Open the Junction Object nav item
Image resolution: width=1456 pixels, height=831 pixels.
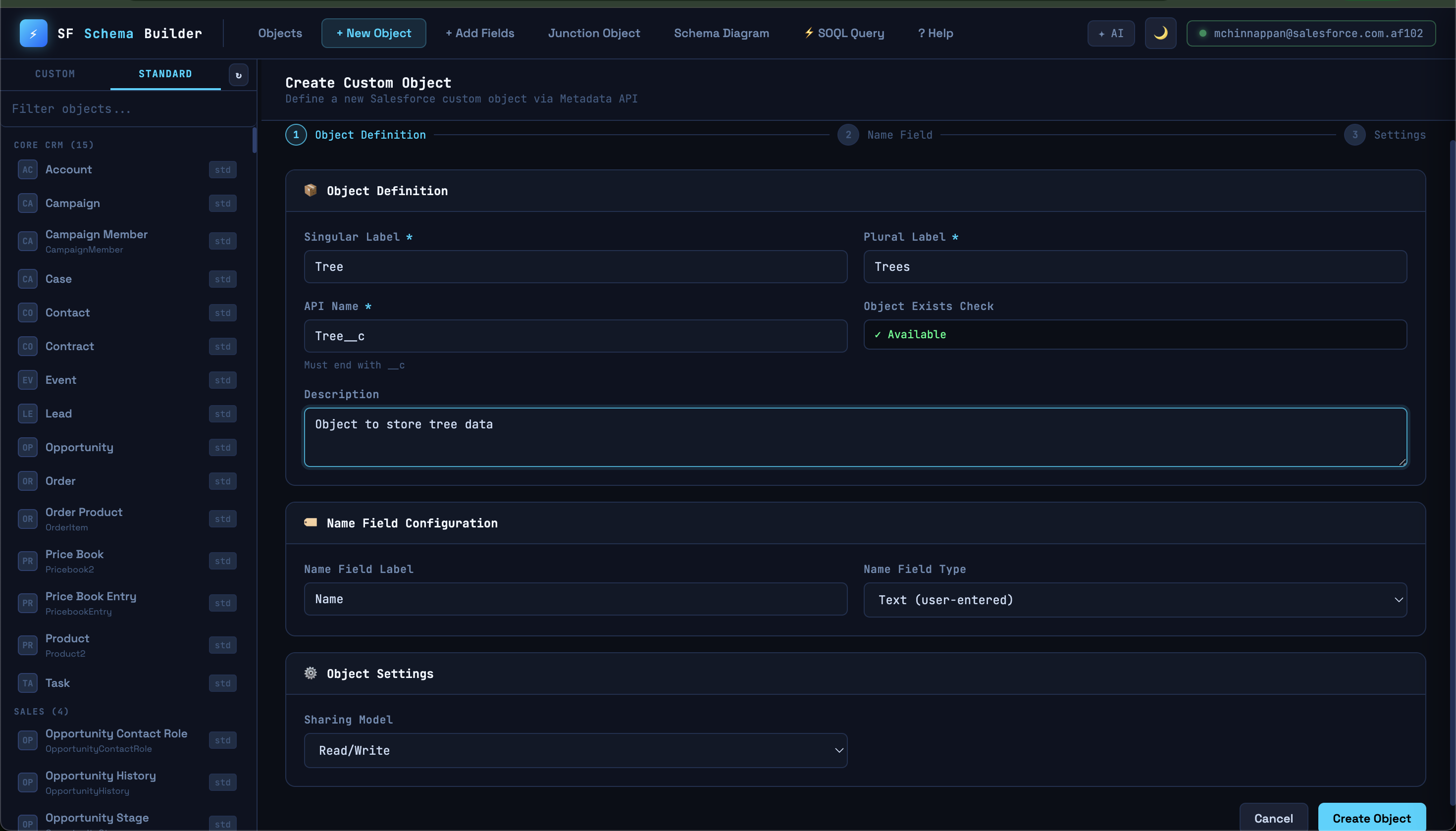coord(594,33)
